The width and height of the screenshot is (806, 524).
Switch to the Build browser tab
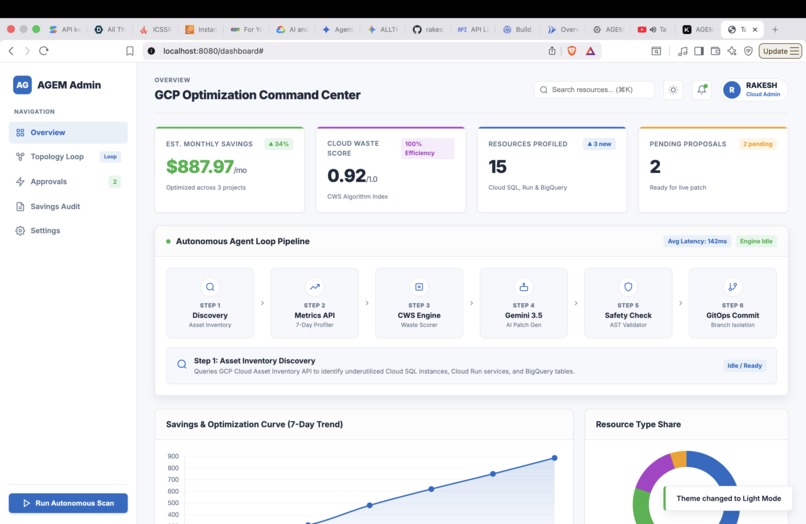(x=518, y=29)
